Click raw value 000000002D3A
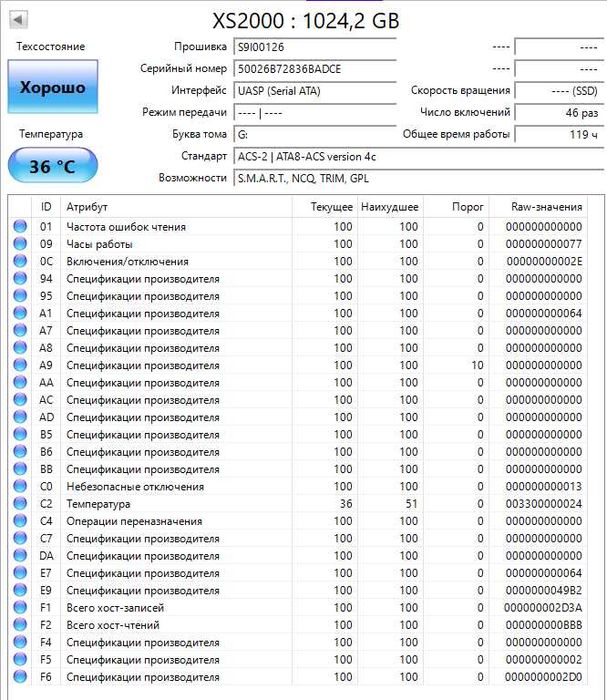 pos(543,608)
